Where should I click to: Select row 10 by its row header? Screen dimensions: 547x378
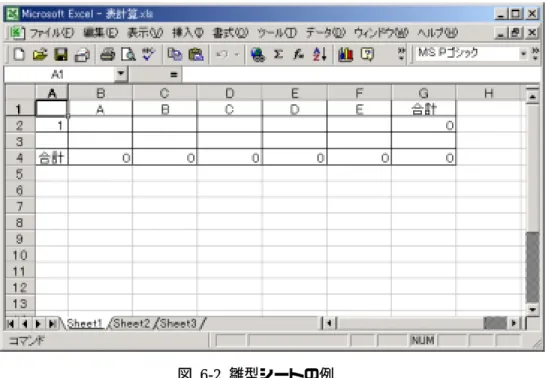[20, 255]
